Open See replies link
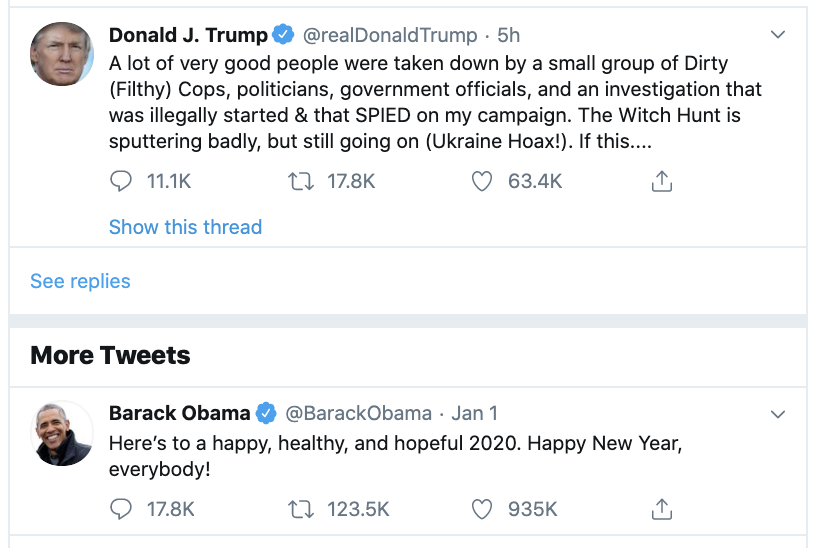Image resolution: width=818 pixels, height=548 pixels. (x=80, y=281)
